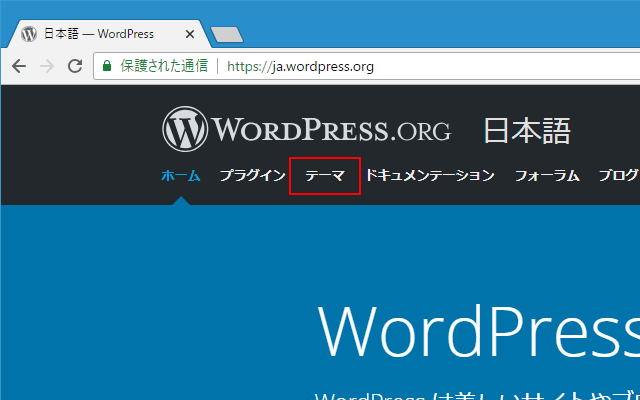This screenshot has height=400, width=640.
Task: Click the address bar URL ja.wordpress.org
Action: (x=300, y=67)
